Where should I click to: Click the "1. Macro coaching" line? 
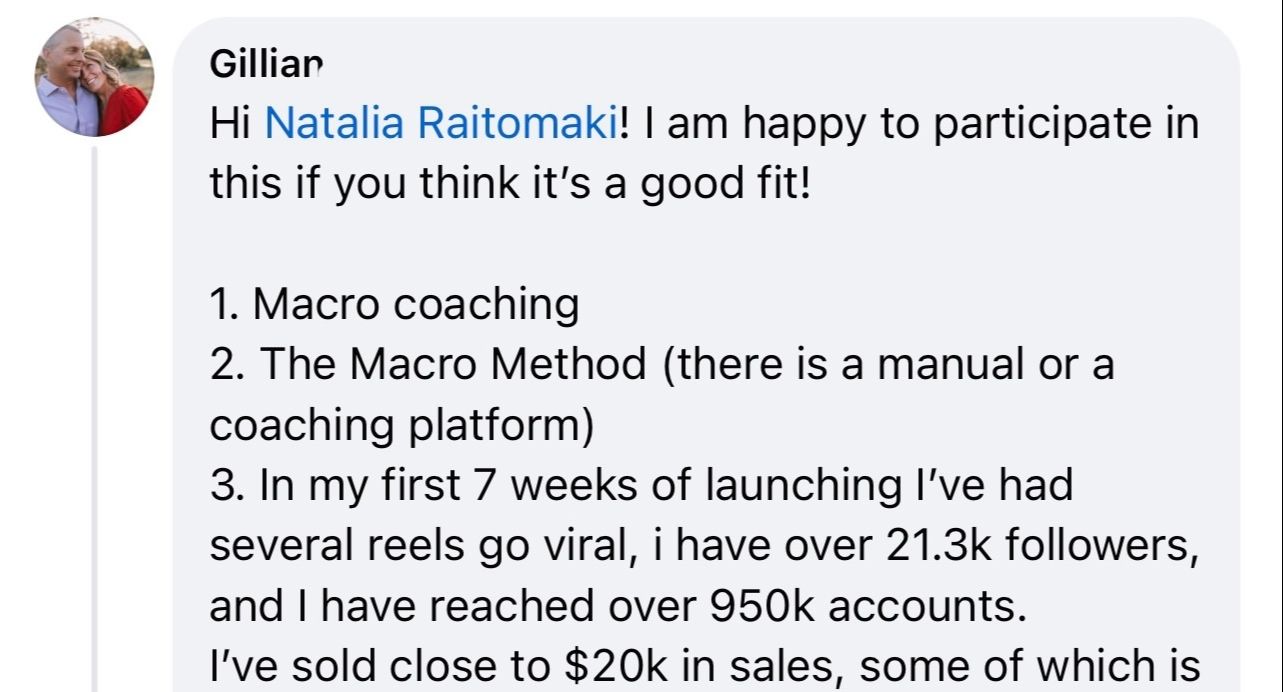[394, 305]
